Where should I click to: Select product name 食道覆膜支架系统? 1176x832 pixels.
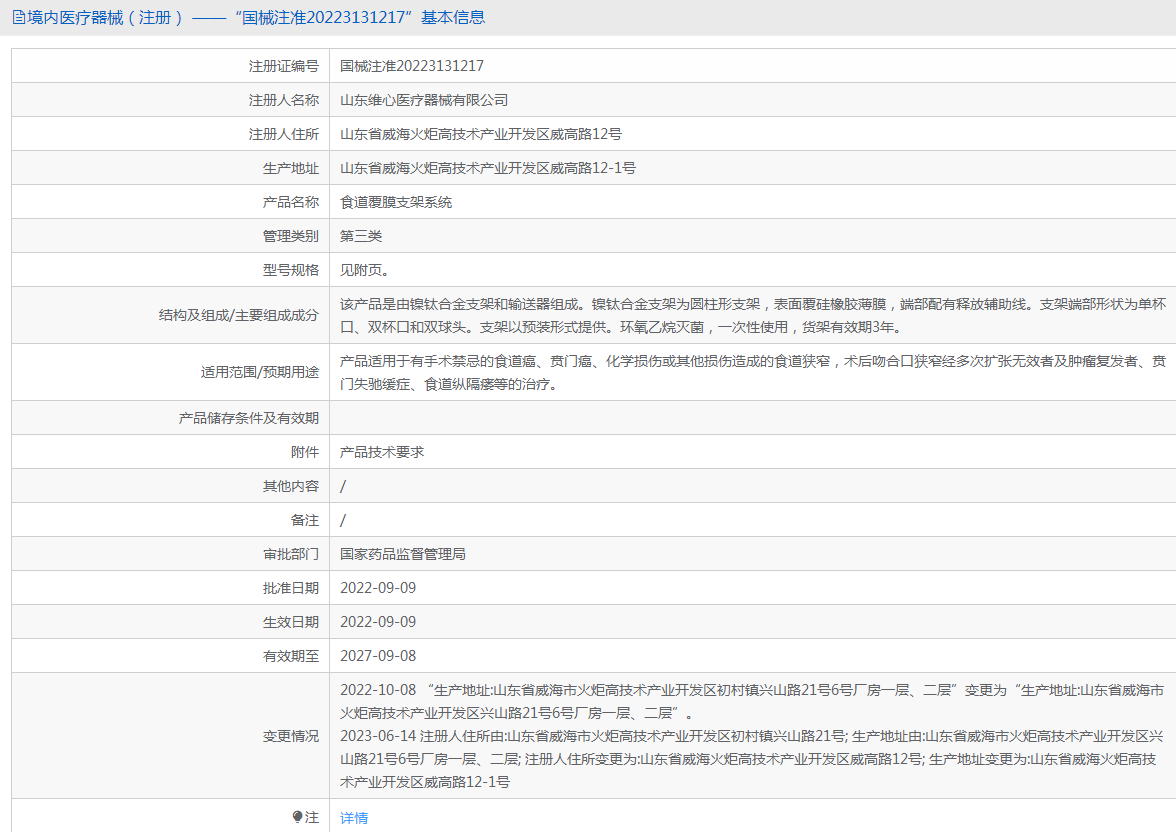coord(396,202)
